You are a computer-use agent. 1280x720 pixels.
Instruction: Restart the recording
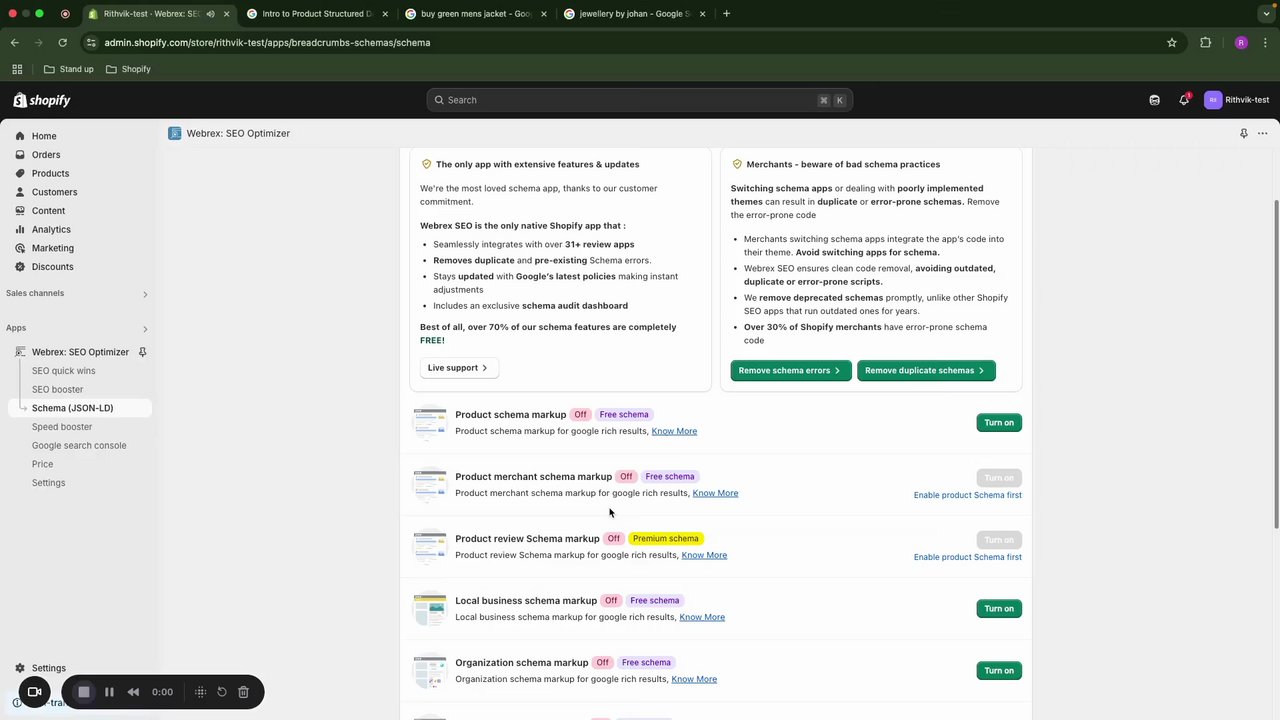click(x=222, y=692)
